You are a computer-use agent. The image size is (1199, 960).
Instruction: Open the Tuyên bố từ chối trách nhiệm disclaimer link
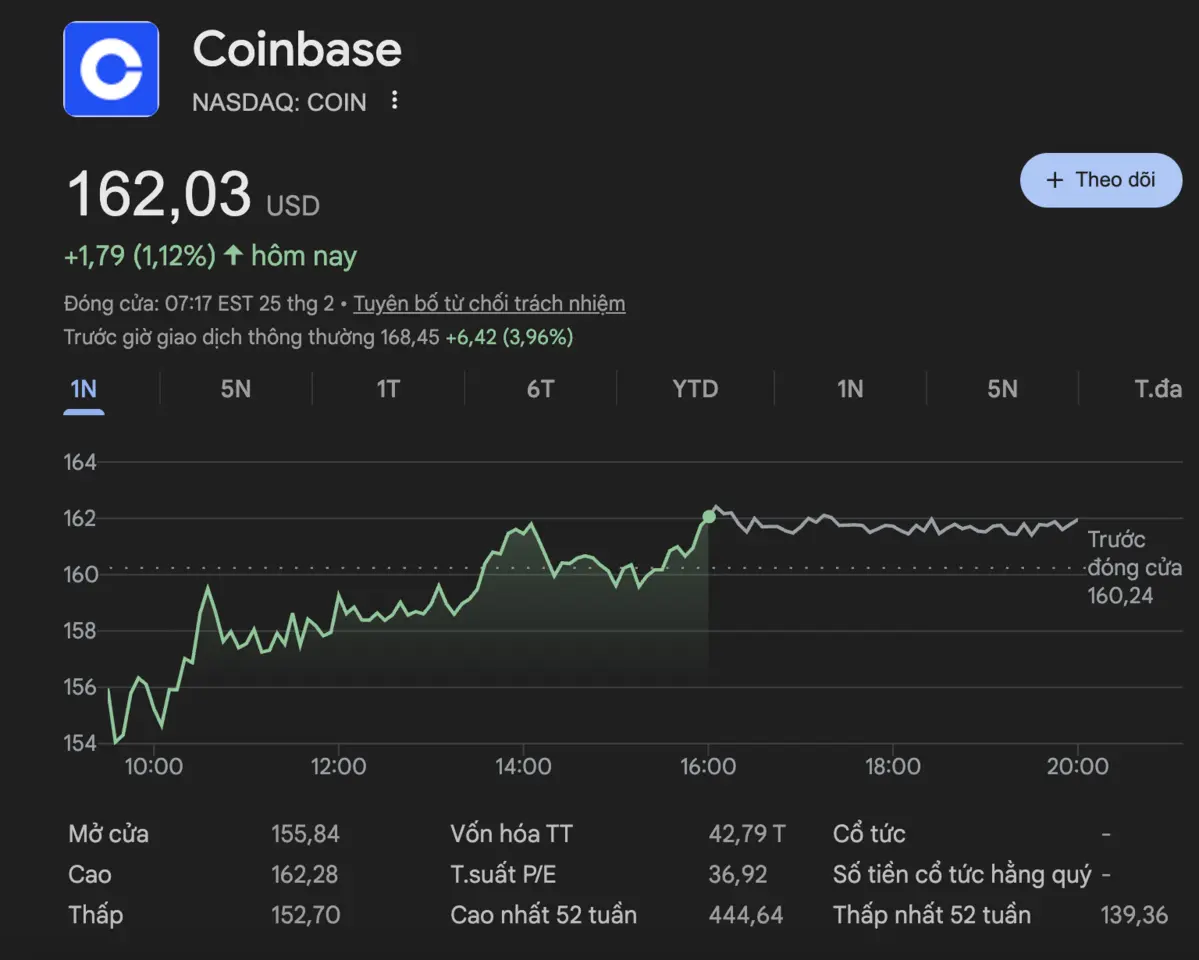[x=489, y=303]
